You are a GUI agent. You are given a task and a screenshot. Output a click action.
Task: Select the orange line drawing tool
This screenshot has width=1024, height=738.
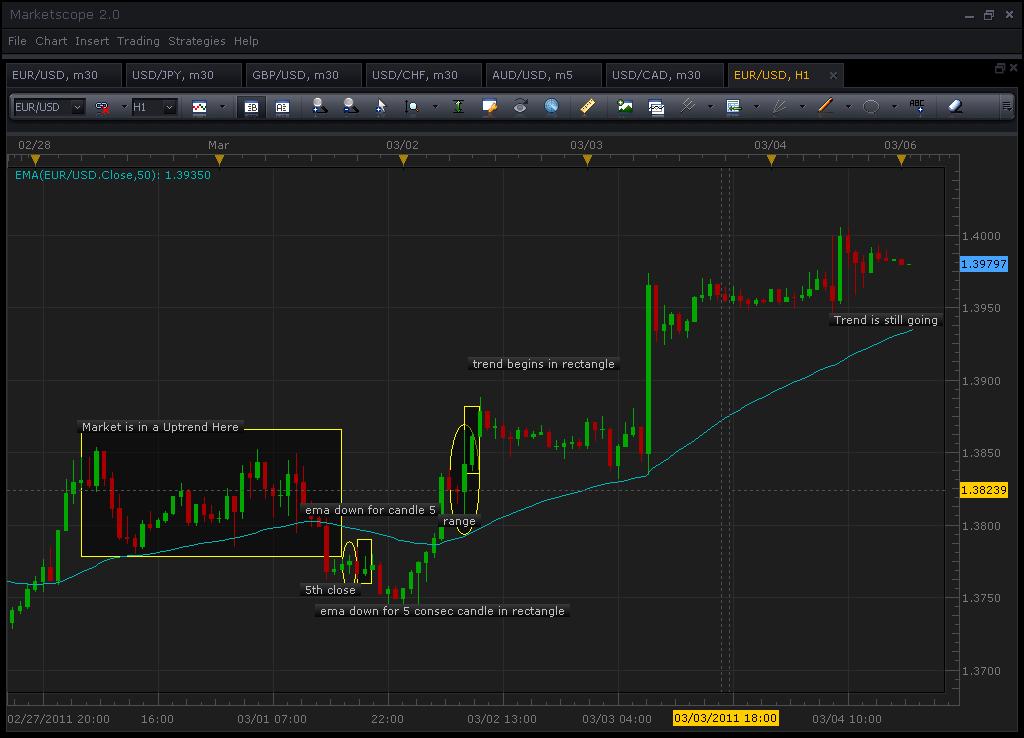point(825,106)
